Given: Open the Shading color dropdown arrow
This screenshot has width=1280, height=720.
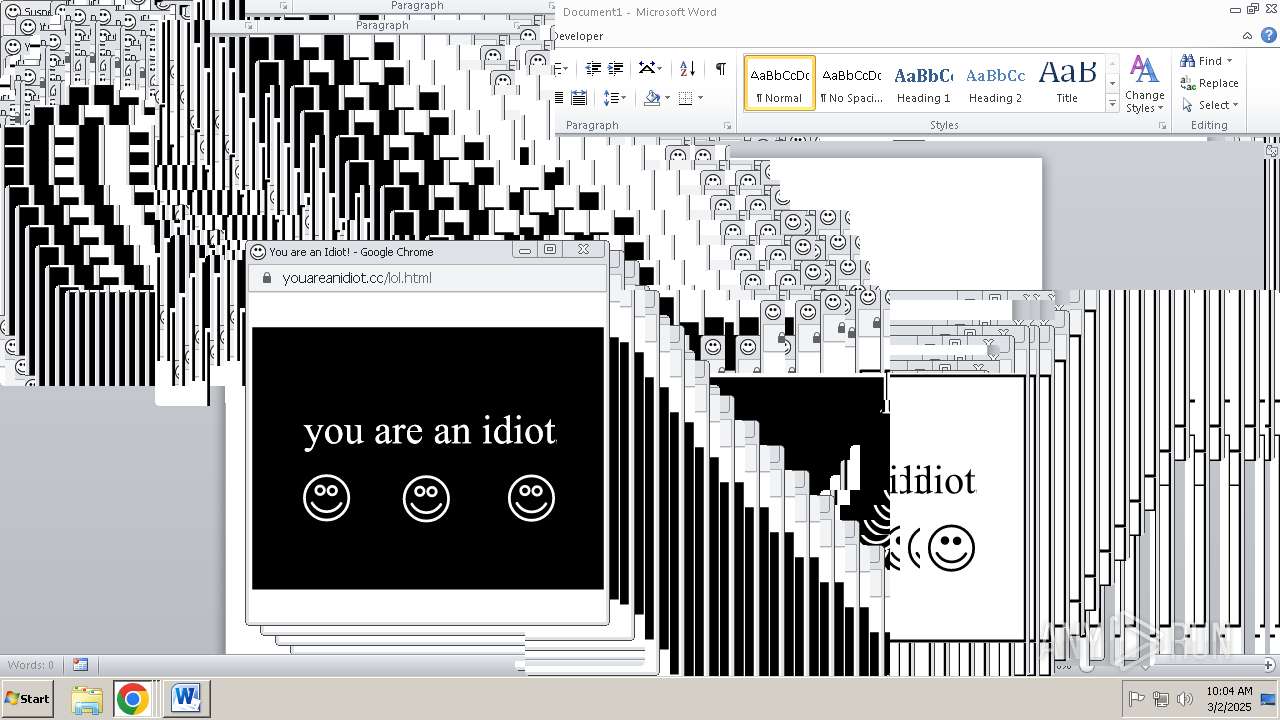Looking at the screenshot, I should click(667, 98).
